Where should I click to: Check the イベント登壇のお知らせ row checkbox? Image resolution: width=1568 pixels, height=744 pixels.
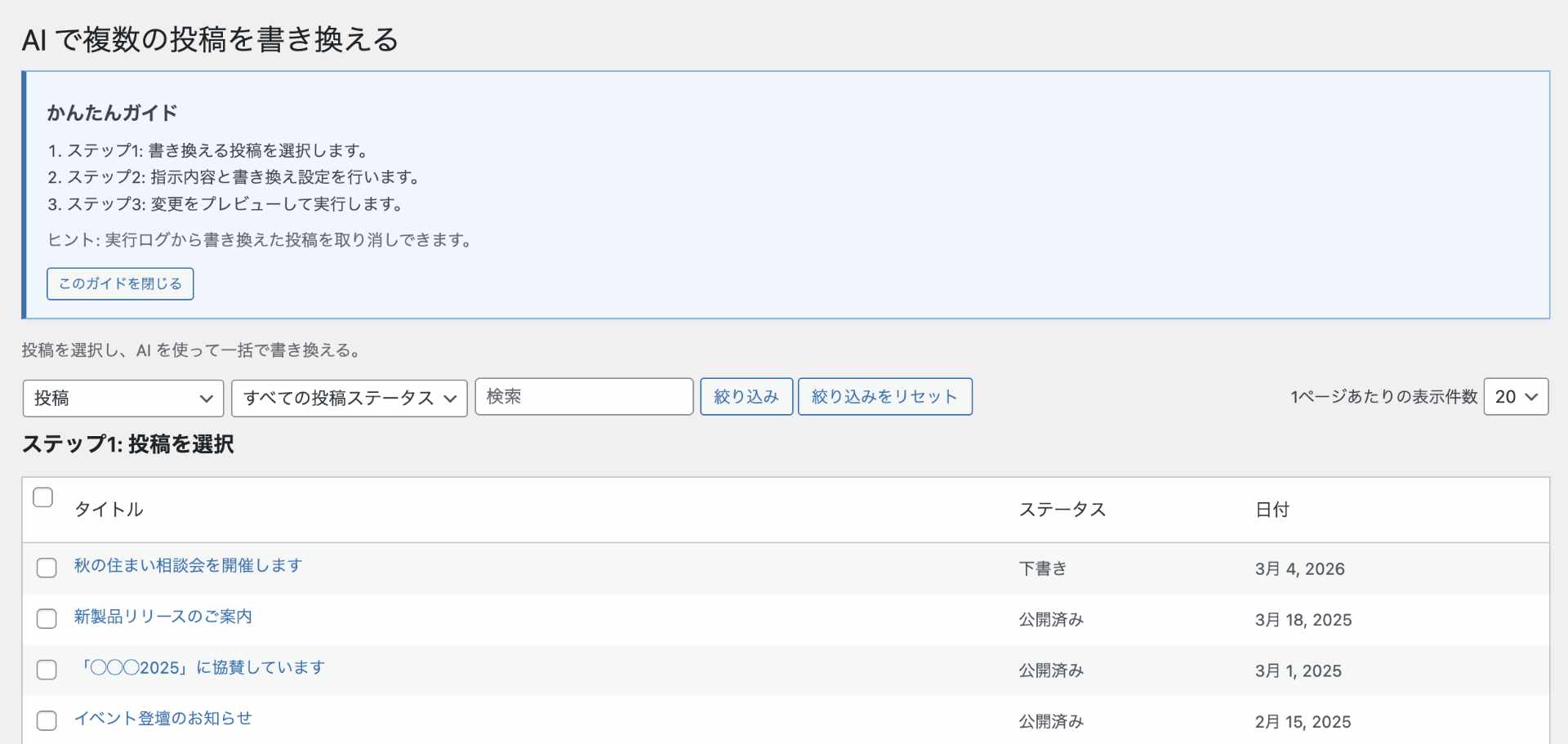(x=47, y=720)
